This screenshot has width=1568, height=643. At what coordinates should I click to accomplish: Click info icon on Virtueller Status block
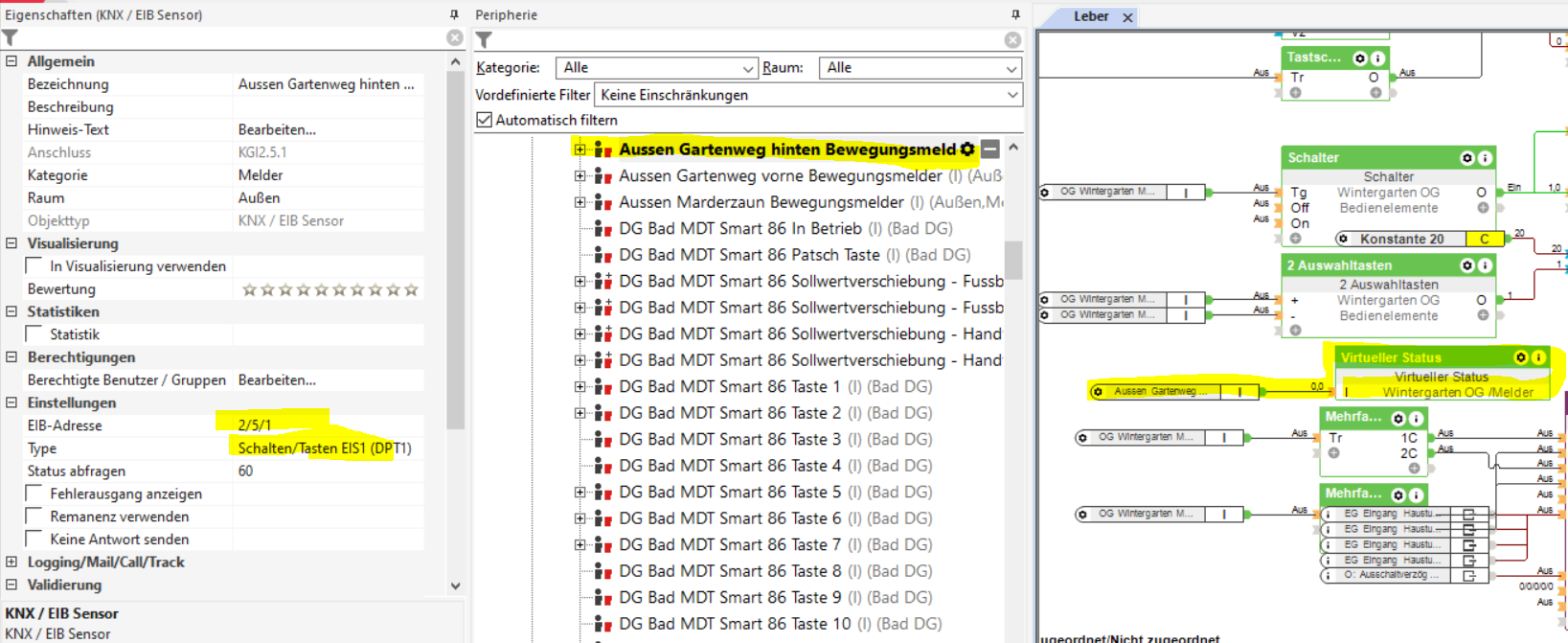click(x=1538, y=357)
